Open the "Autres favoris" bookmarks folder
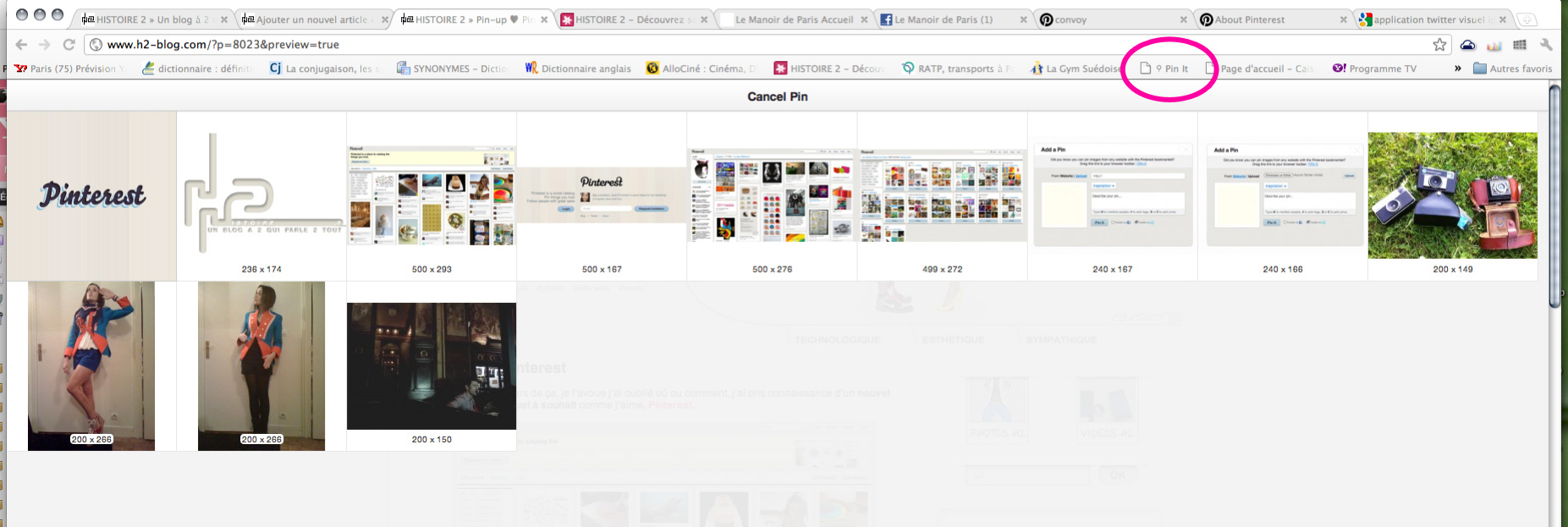 click(x=1512, y=69)
